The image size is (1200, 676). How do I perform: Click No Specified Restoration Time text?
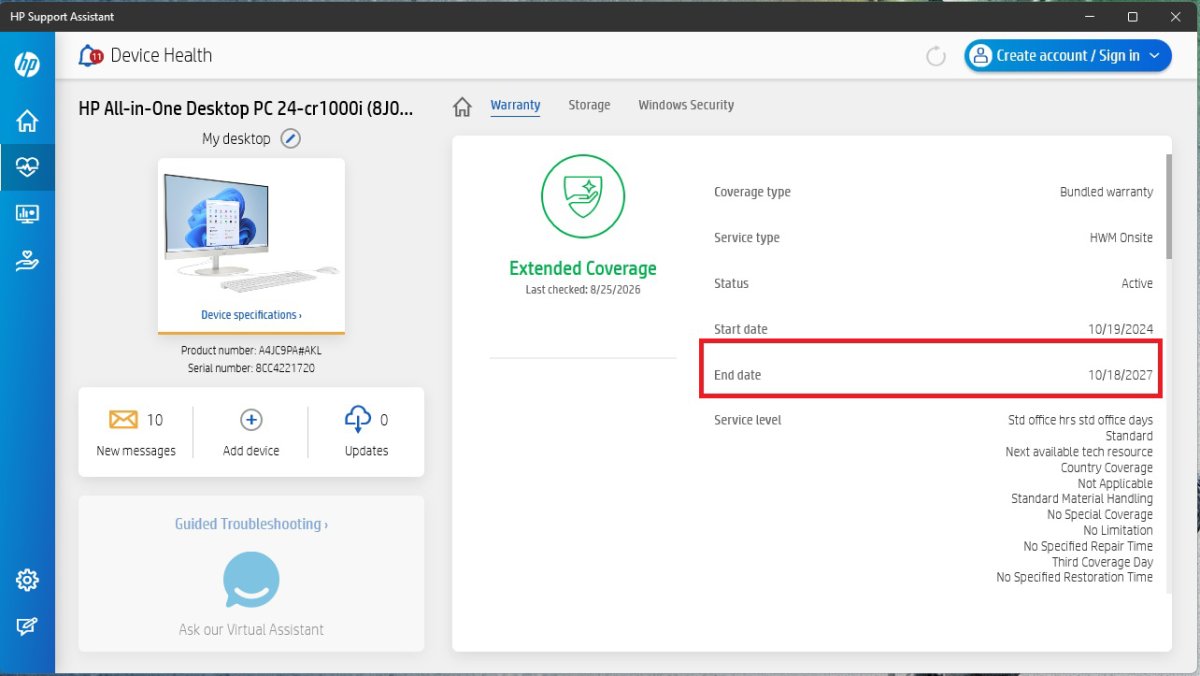tap(1074, 578)
